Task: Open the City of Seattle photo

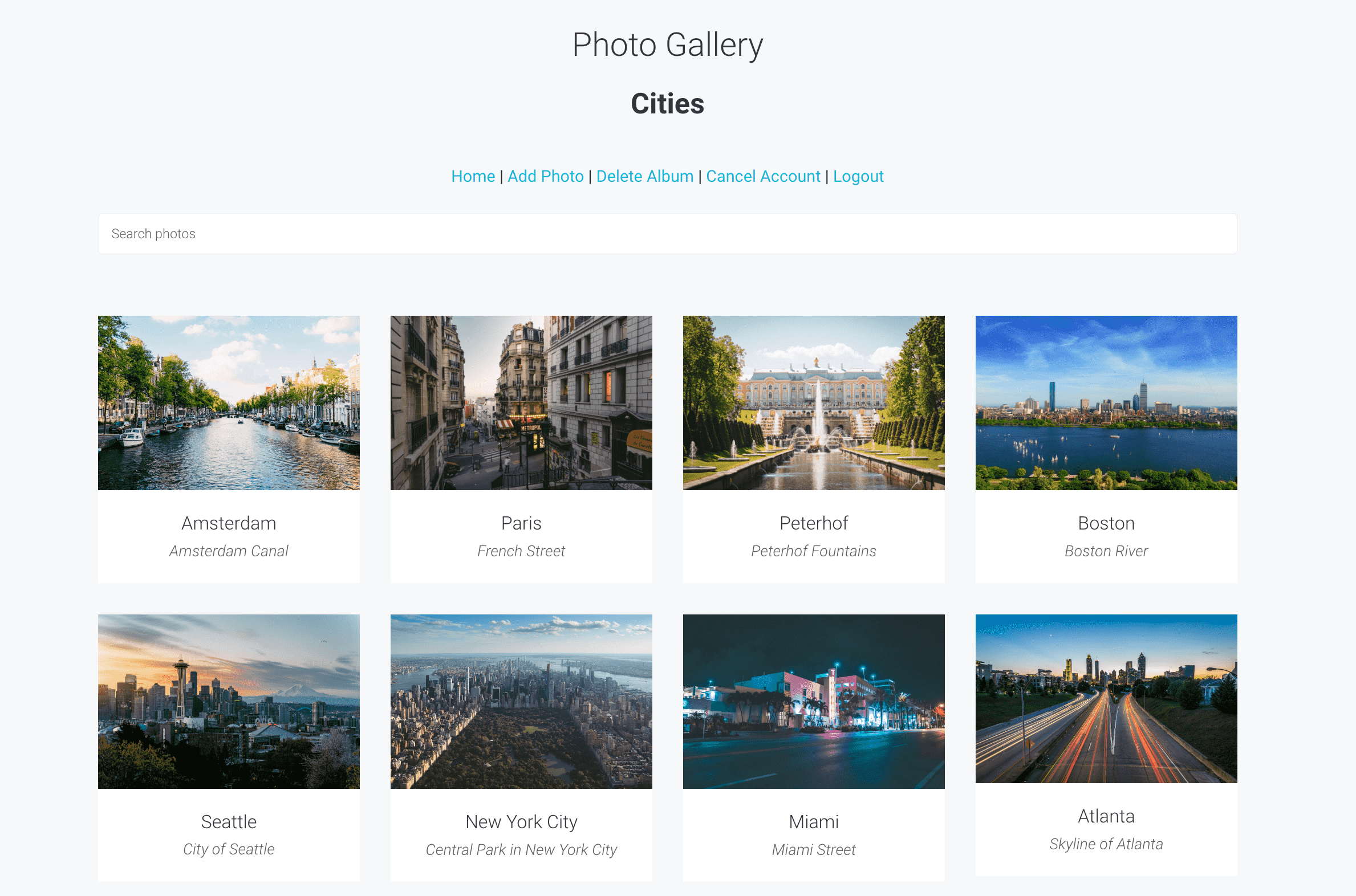Action: (x=228, y=702)
